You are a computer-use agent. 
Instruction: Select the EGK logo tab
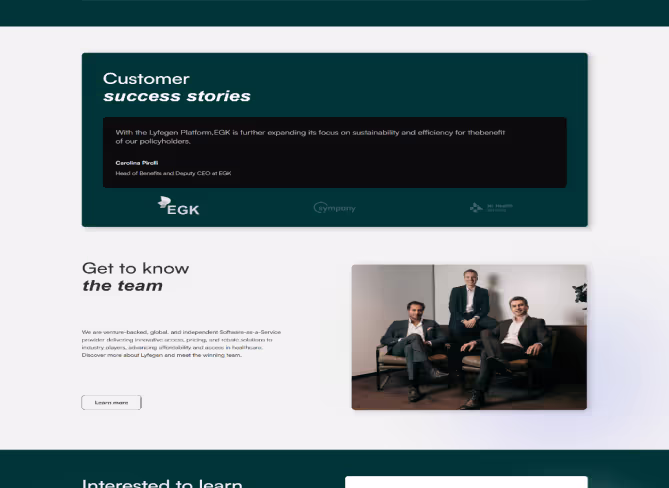pos(178,206)
